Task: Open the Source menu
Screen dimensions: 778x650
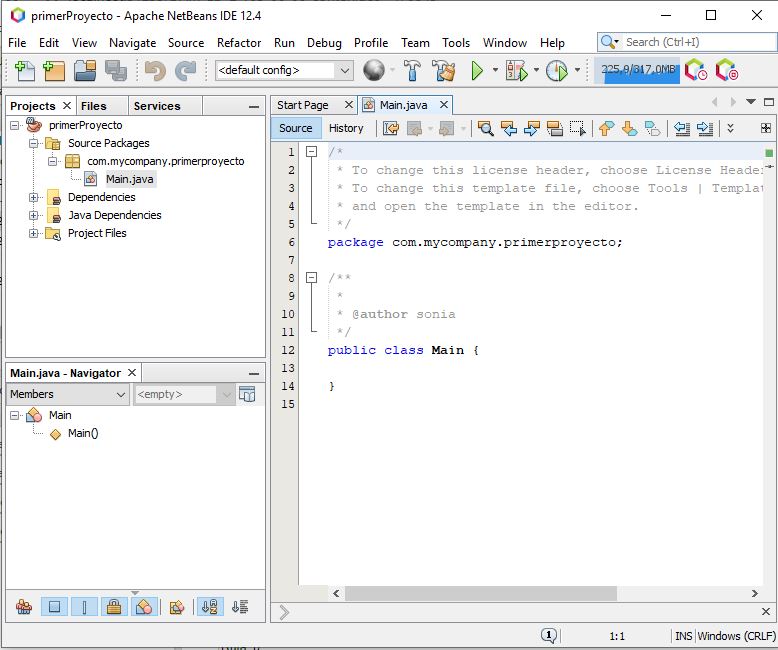Action: coord(186,43)
